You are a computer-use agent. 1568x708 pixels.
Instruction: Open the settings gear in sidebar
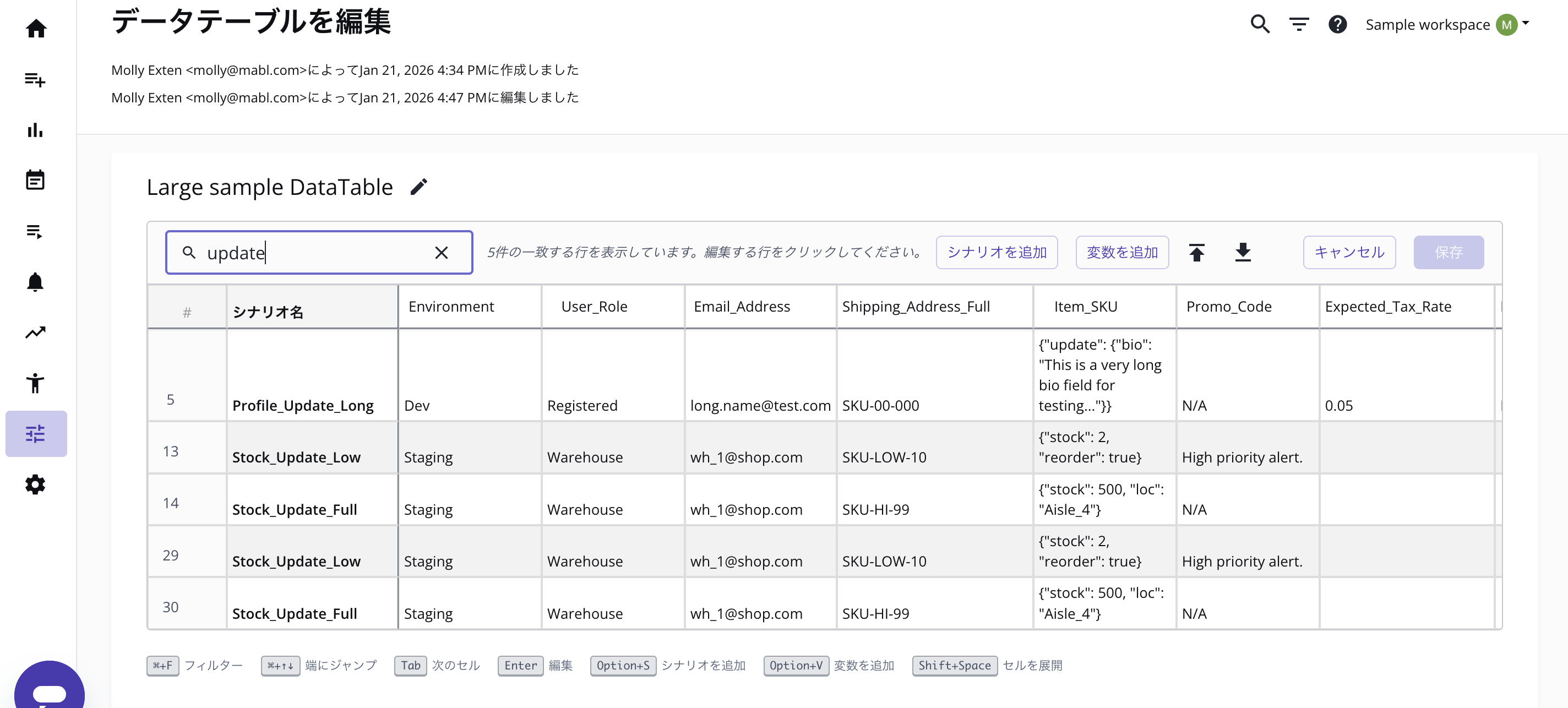35,484
